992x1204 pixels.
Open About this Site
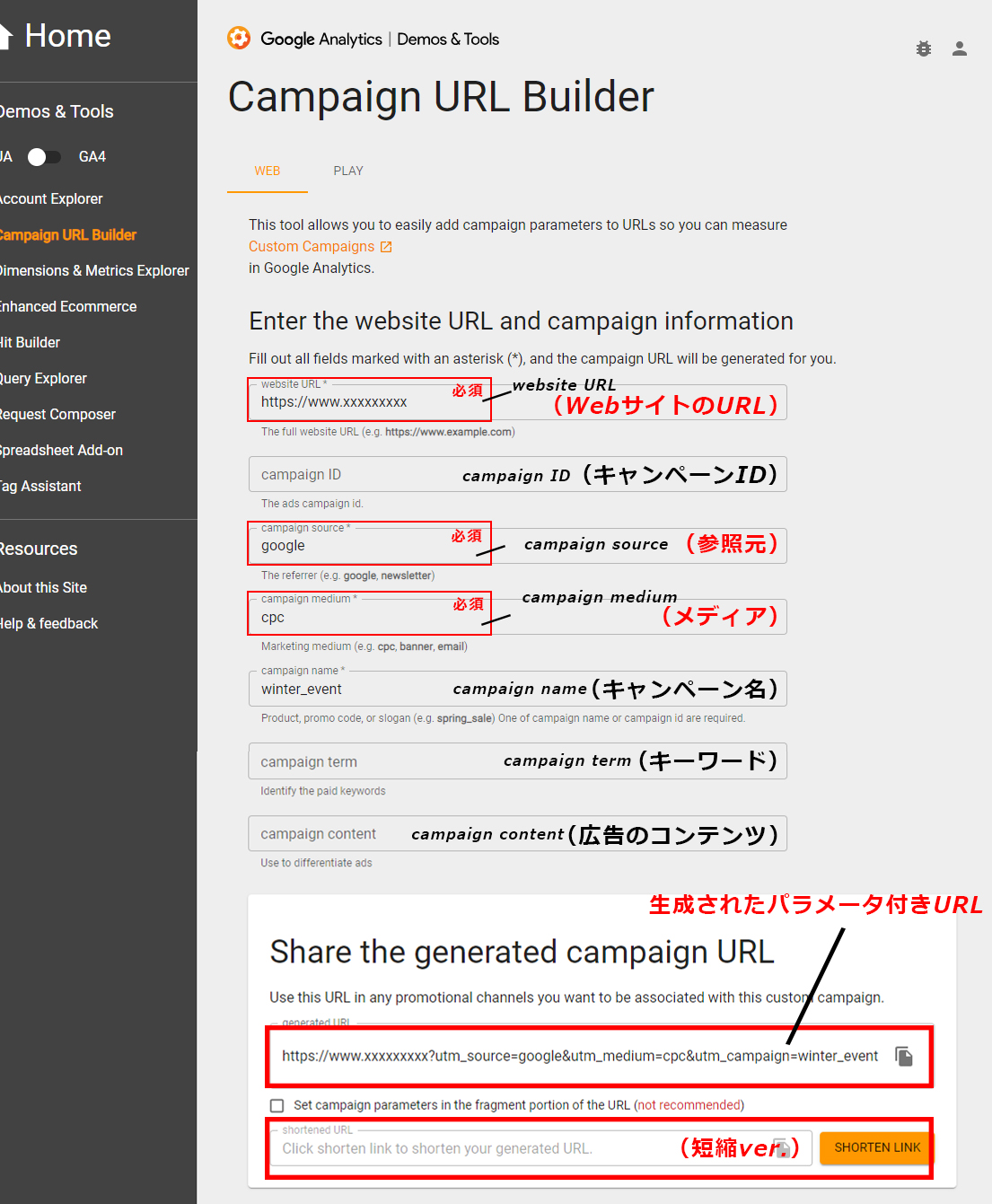(x=43, y=587)
